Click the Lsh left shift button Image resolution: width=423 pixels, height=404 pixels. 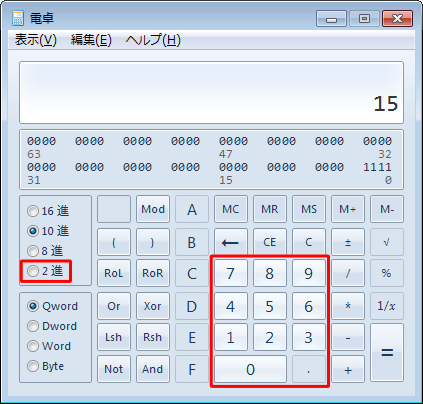pos(114,337)
